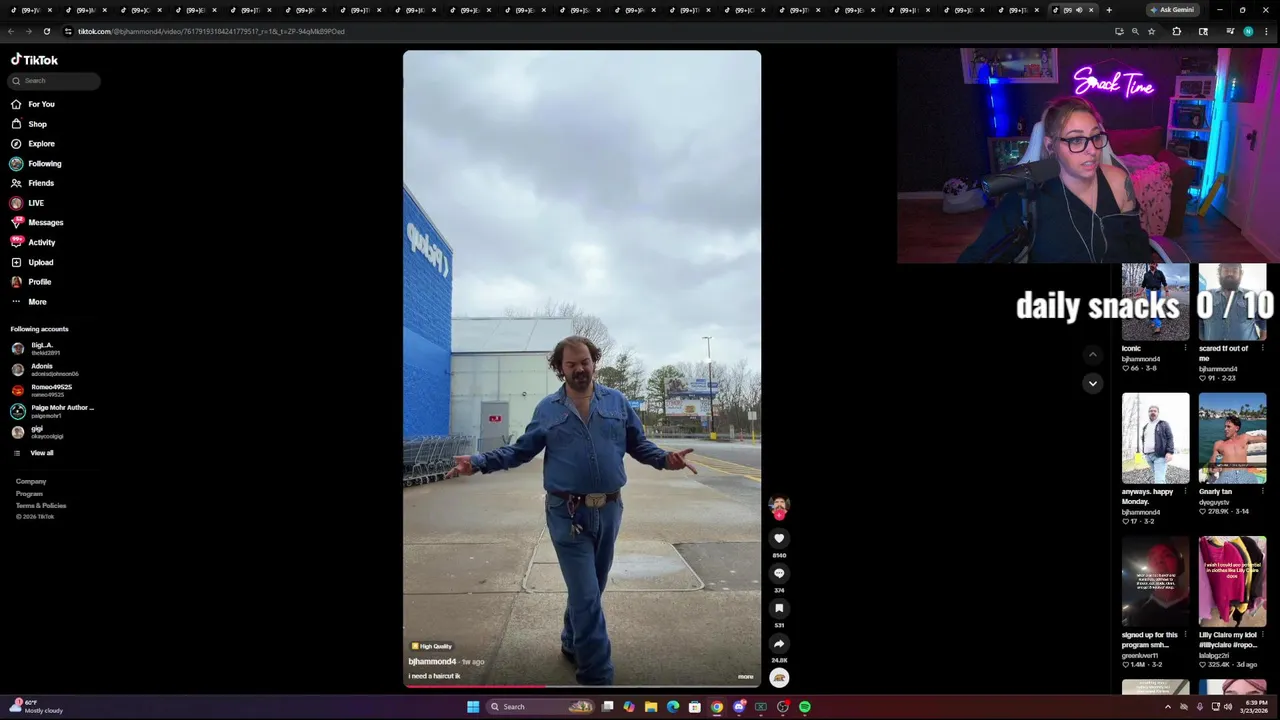Open bjhammond4 username on video

click(432, 662)
